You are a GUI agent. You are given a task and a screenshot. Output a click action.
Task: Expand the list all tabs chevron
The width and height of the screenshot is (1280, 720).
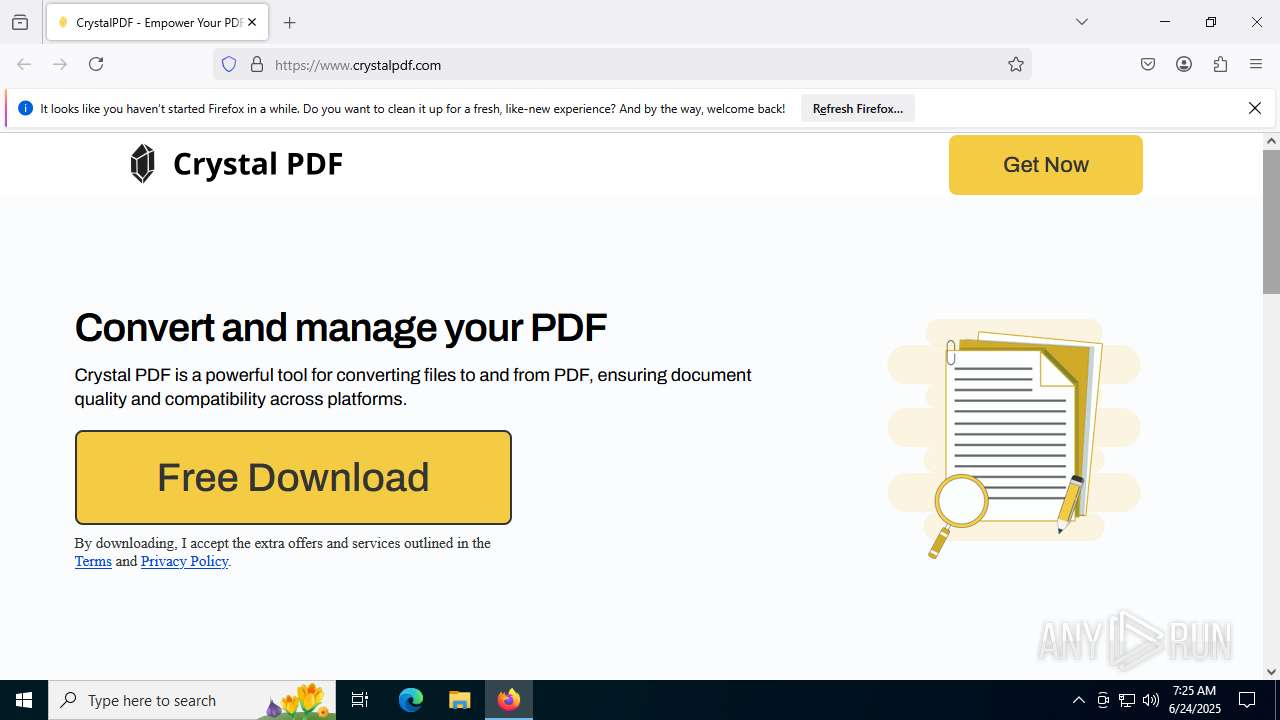pos(1081,22)
